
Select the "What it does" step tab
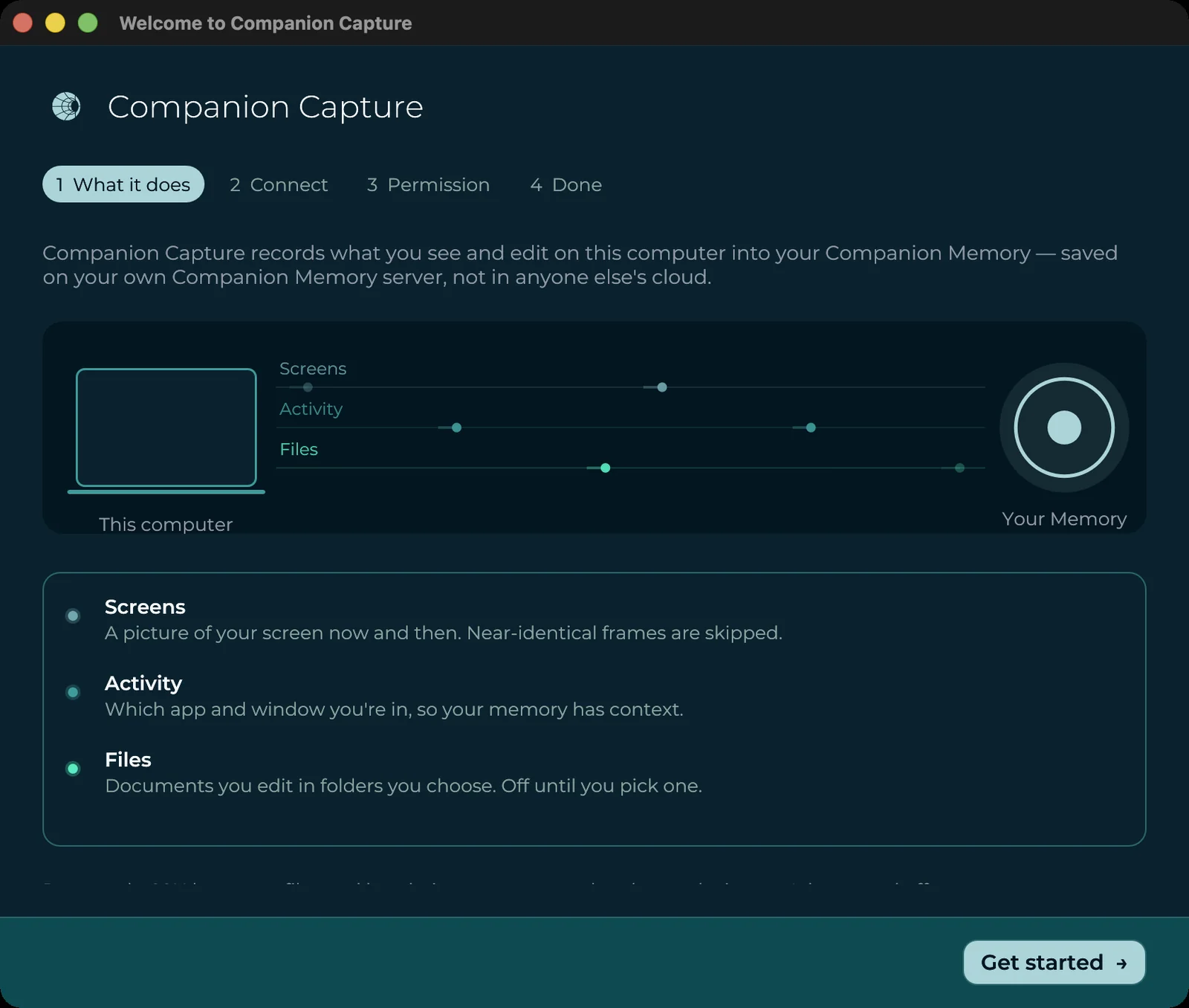(x=123, y=184)
